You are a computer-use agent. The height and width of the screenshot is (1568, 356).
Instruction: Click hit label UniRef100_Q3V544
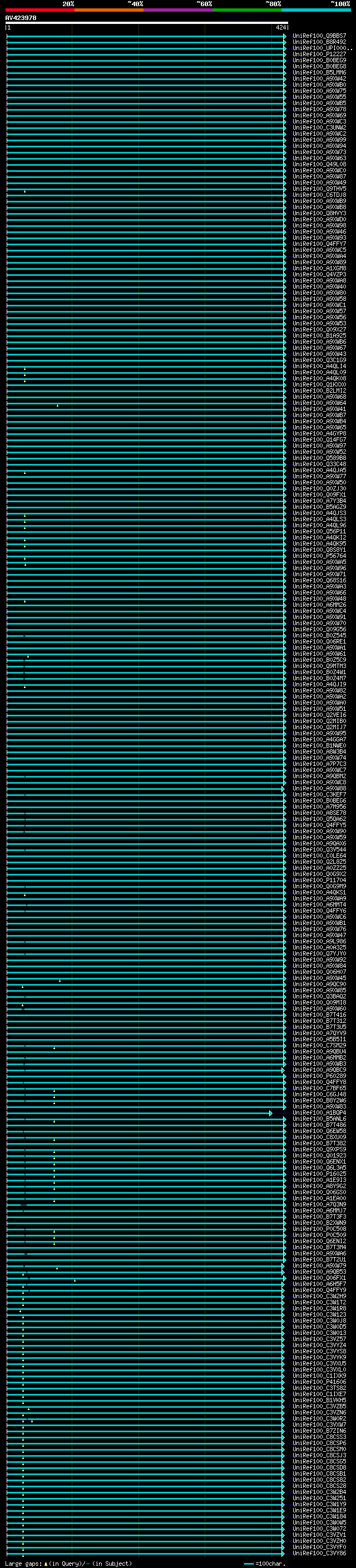point(319,850)
